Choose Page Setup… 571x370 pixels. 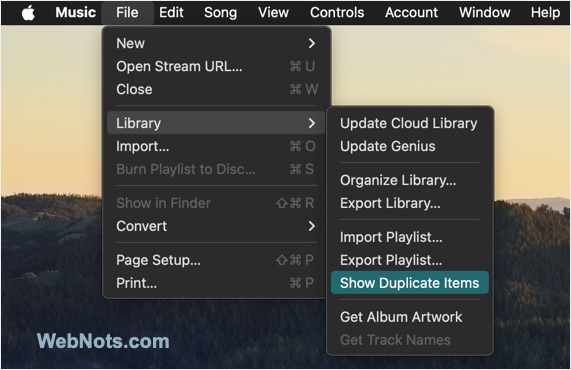point(216,260)
